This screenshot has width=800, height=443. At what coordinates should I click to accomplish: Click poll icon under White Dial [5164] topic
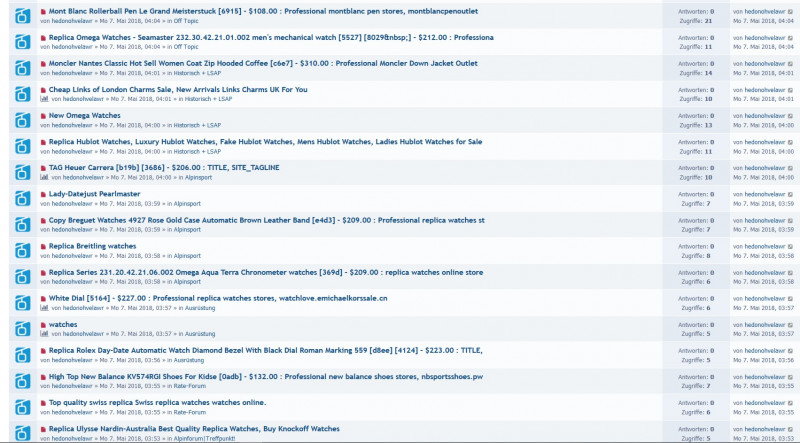44,307
